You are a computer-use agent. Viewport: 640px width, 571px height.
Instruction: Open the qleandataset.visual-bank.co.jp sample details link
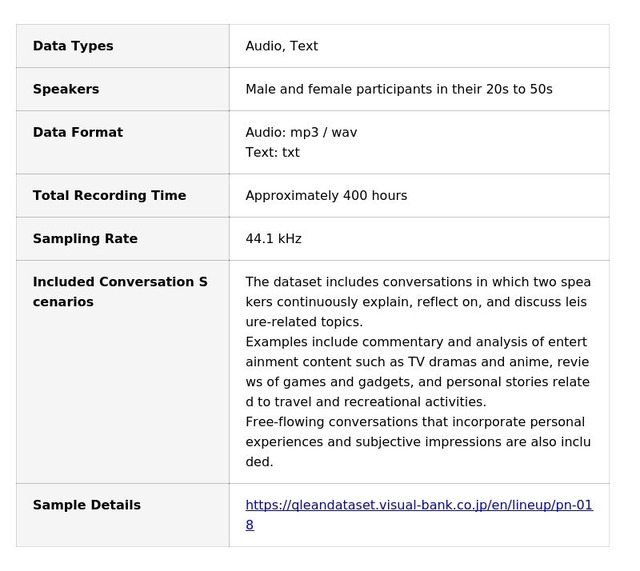[418, 505]
